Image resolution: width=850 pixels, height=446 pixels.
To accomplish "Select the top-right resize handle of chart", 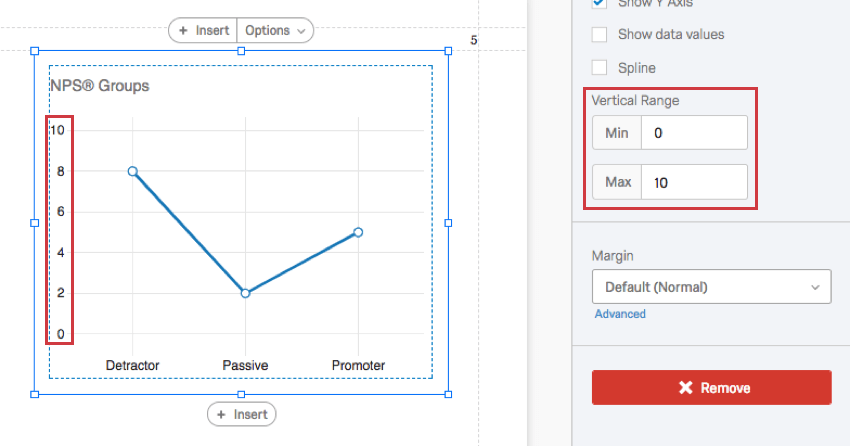I will coord(448,51).
